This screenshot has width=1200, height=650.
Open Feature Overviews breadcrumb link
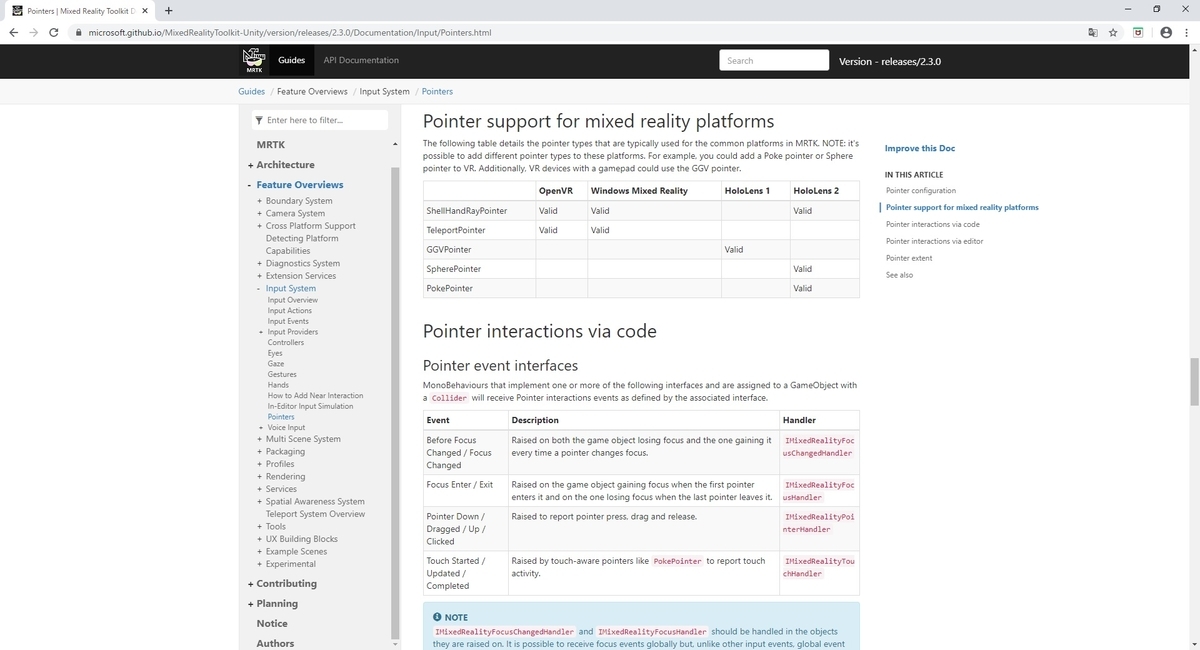312,91
